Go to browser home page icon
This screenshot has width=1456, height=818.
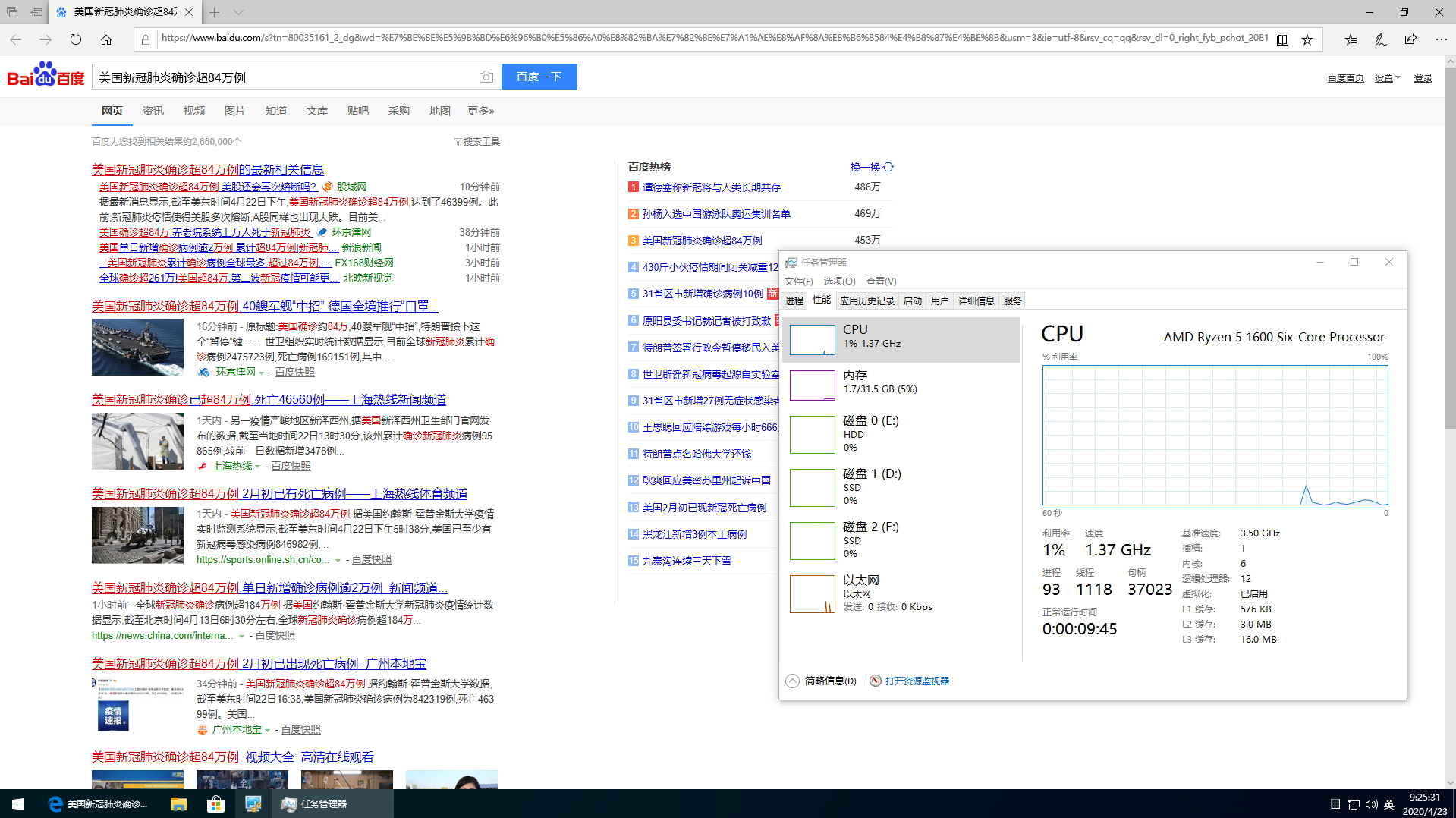tap(106, 39)
